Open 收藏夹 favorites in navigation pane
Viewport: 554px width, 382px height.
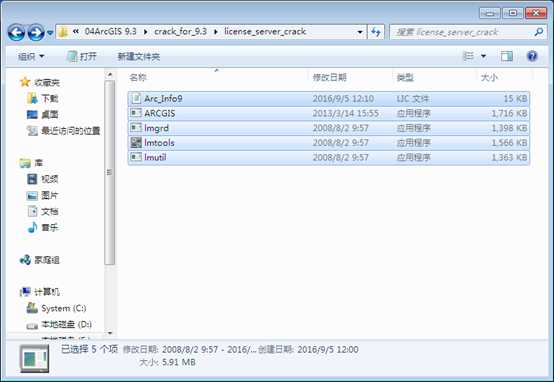[47, 82]
